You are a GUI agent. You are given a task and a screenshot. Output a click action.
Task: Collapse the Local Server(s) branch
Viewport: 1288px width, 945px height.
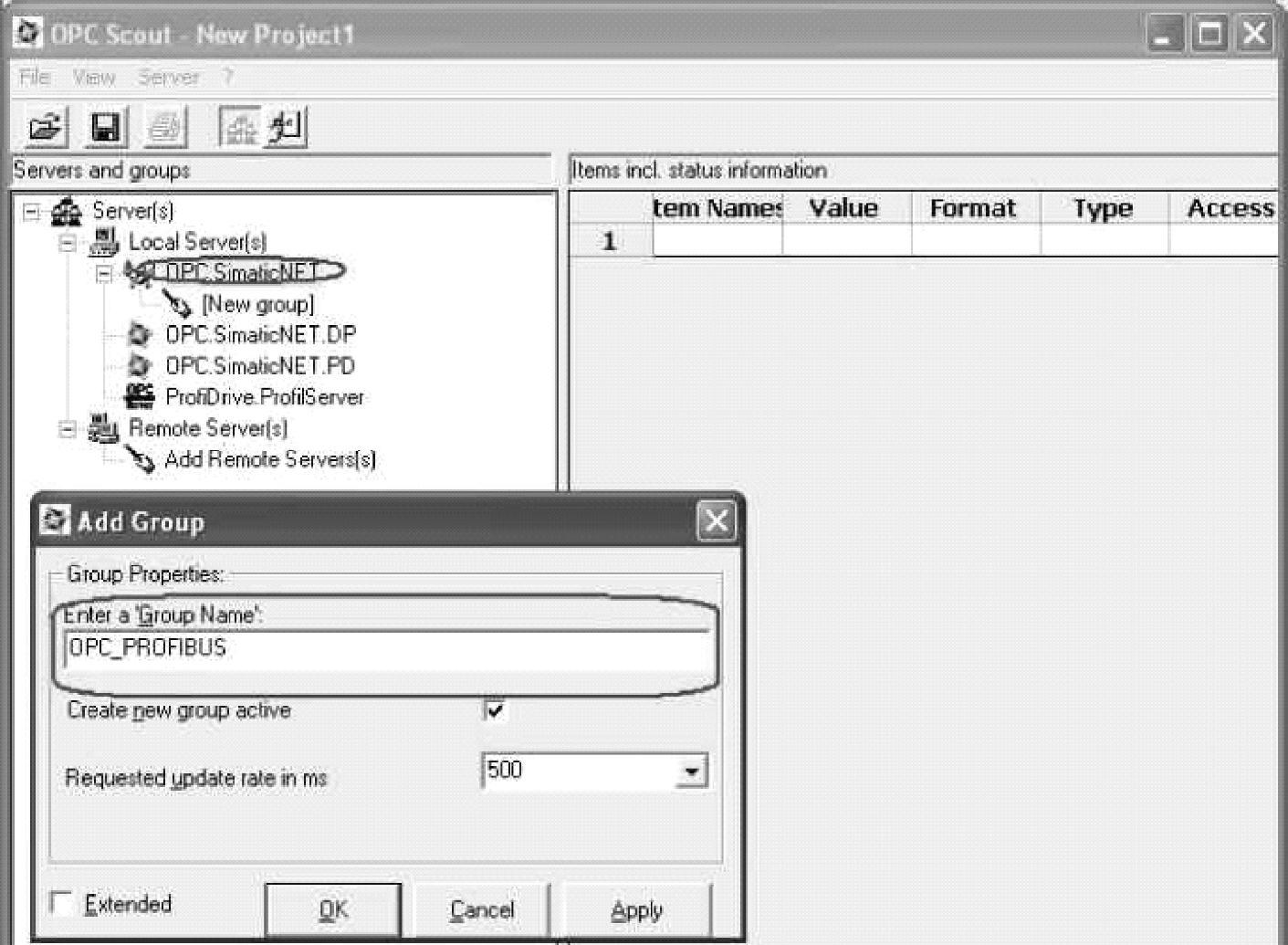(x=68, y=243)
